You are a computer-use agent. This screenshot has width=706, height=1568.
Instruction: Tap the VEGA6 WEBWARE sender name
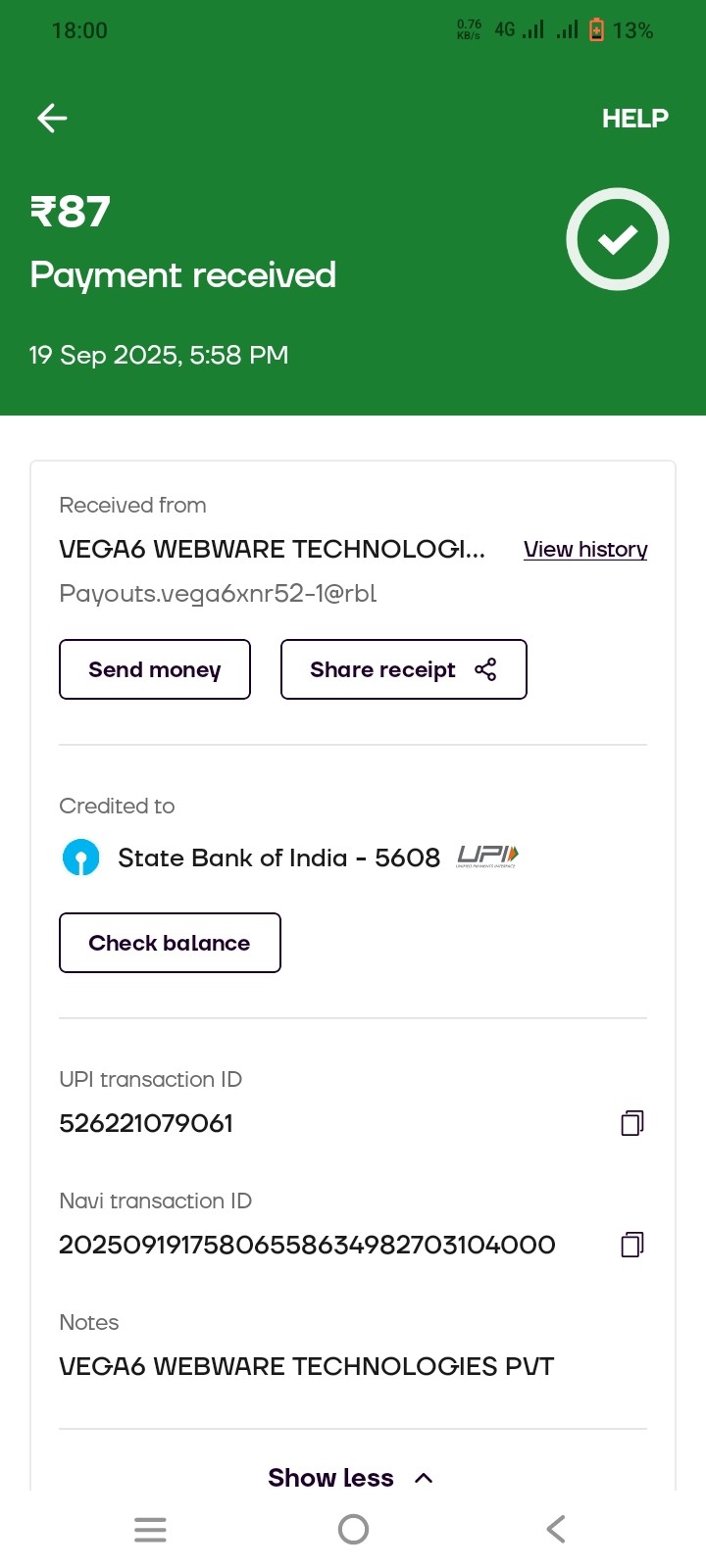tap(272, 549)
